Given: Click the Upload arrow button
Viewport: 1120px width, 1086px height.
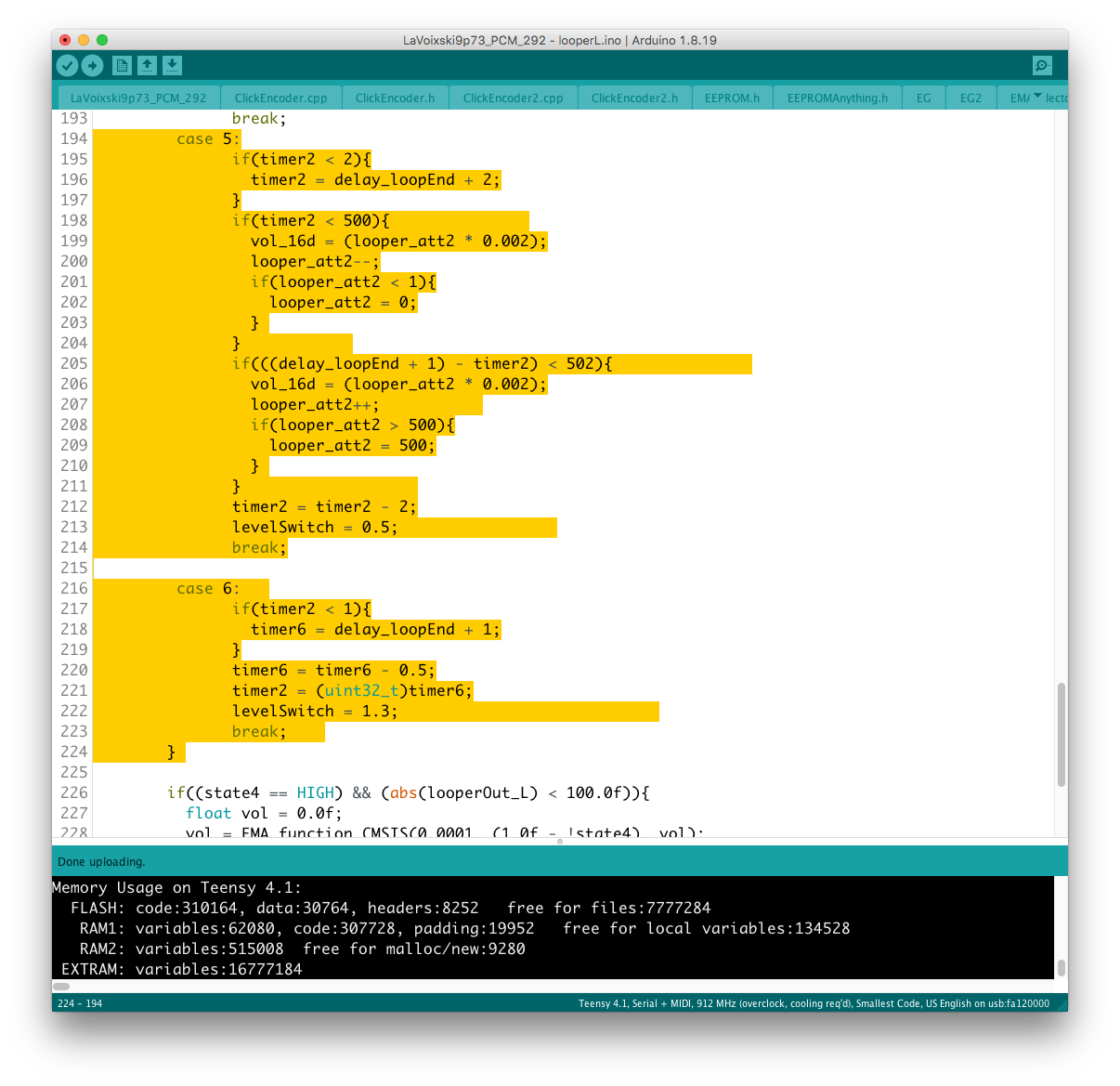Looking at the screenshot, I should (92, 65).
